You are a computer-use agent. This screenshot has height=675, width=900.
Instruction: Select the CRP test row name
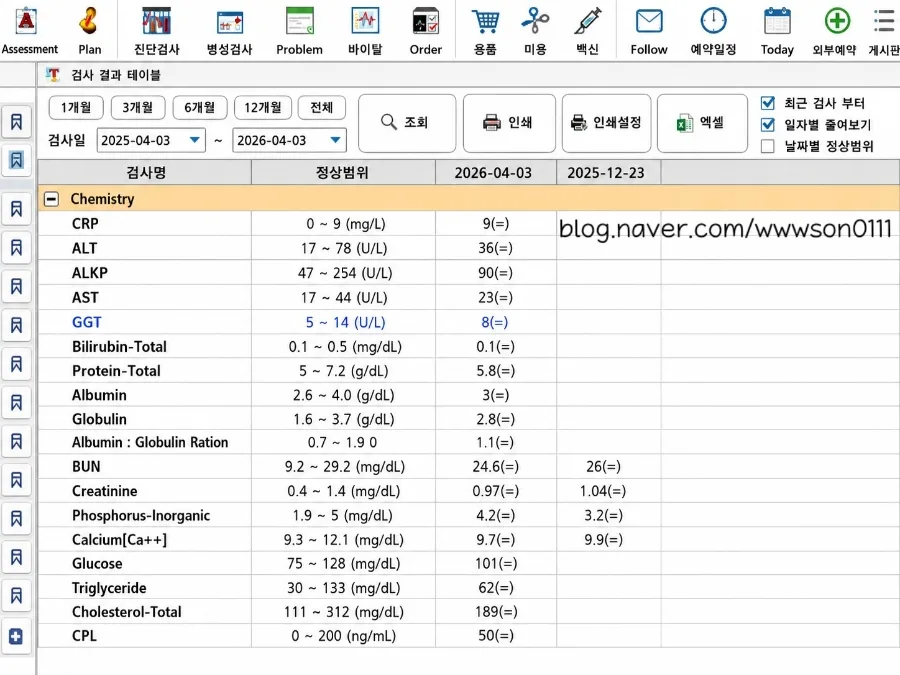coord(85,223)
